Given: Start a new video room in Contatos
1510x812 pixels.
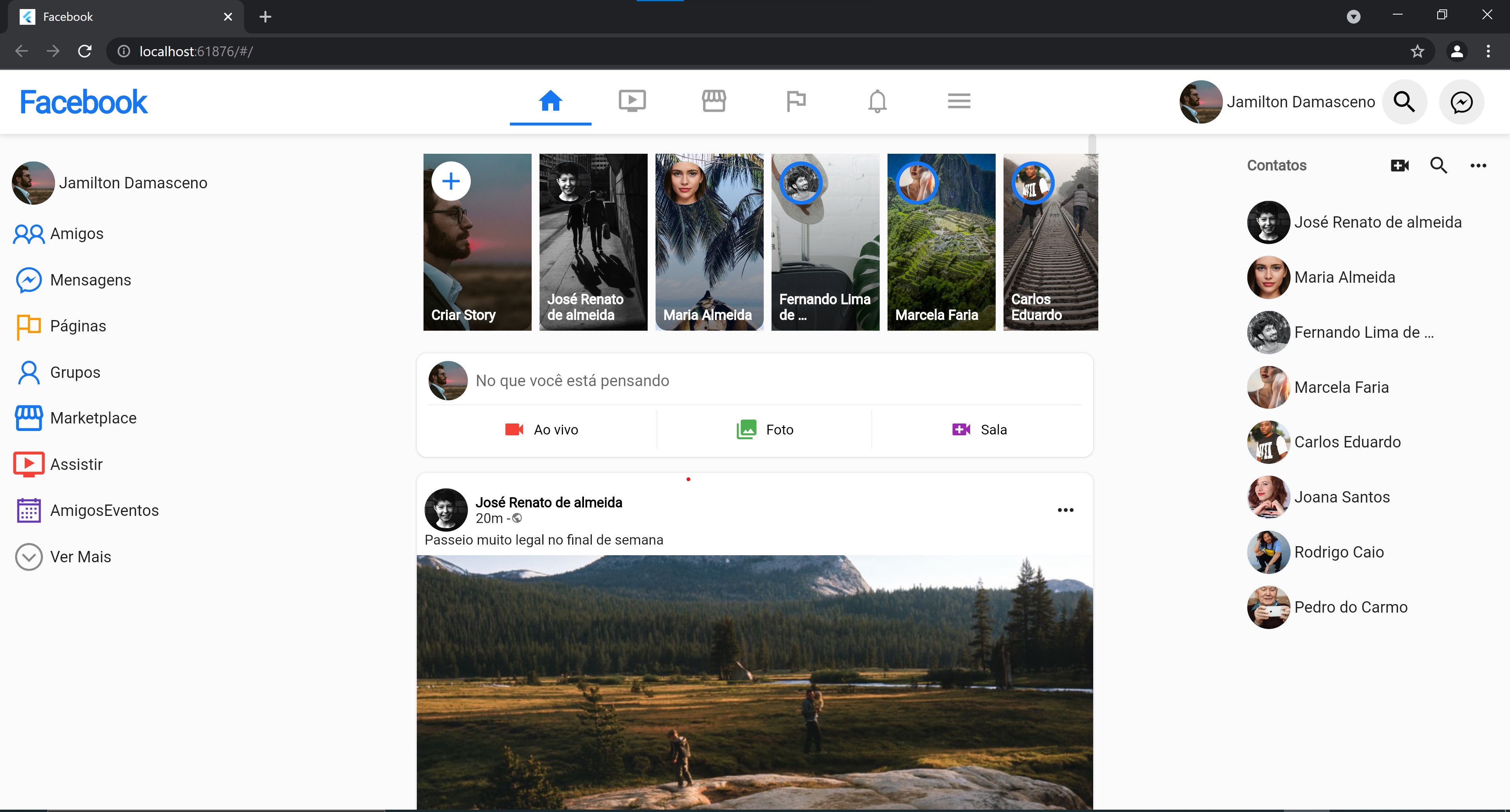Looking at the screenshot, I should coord(1399,165).
